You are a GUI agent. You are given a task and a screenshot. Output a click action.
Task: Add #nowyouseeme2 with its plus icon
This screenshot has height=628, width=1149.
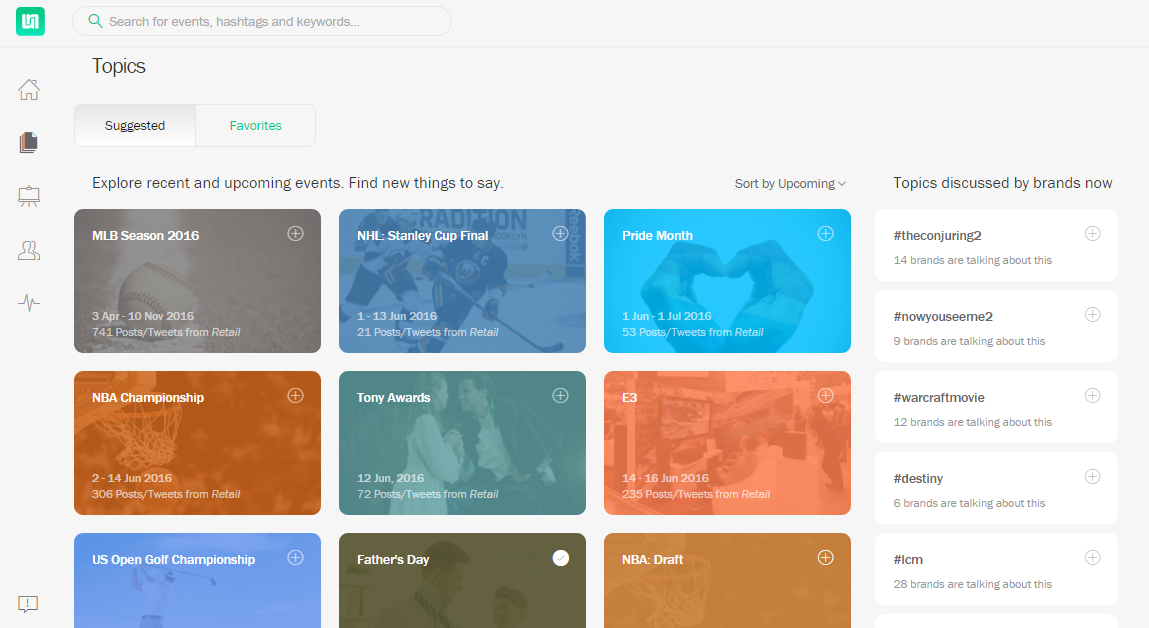click(1093, 315)
